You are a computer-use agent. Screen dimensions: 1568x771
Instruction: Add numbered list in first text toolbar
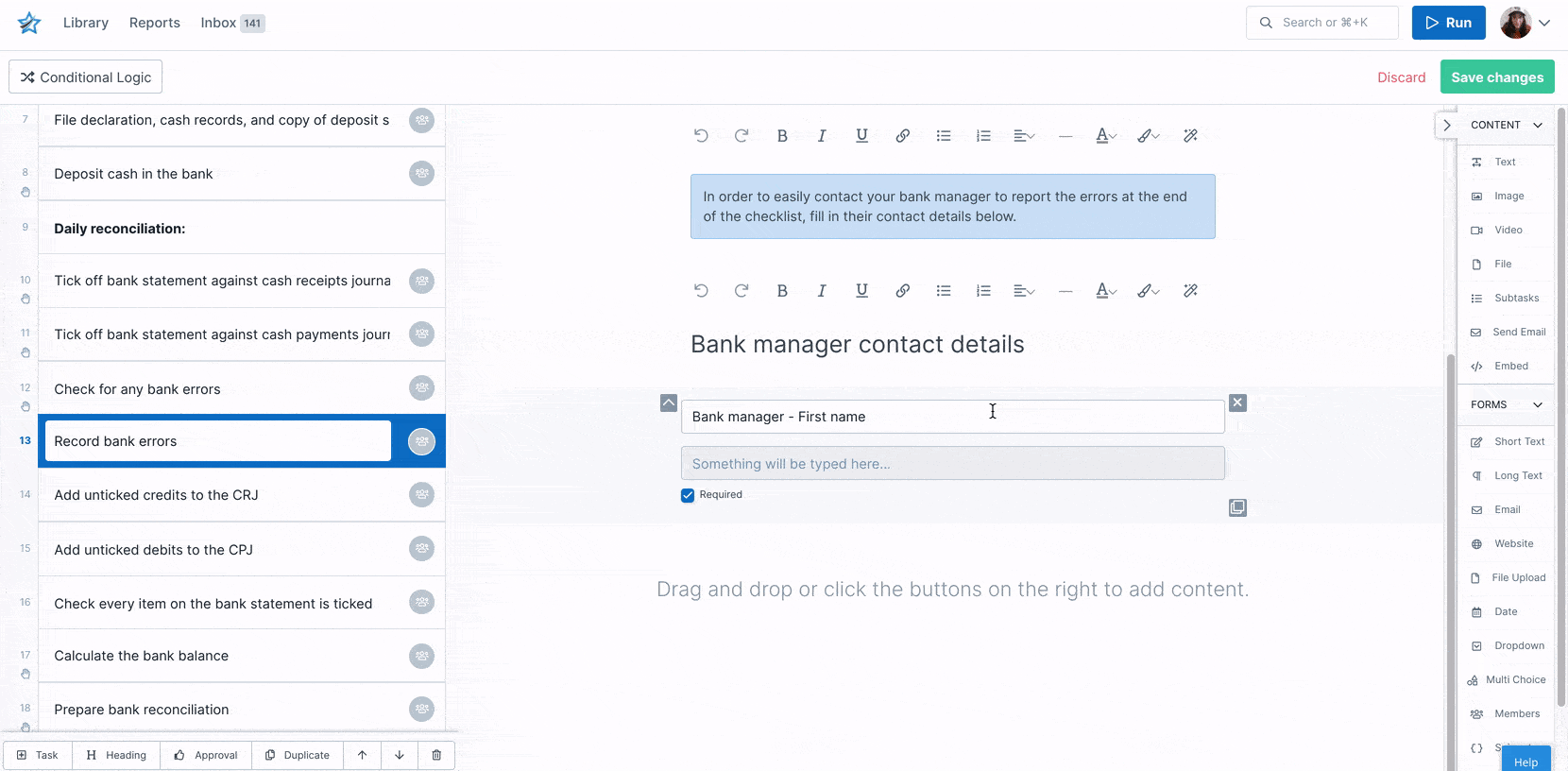[x=983, y=136]
